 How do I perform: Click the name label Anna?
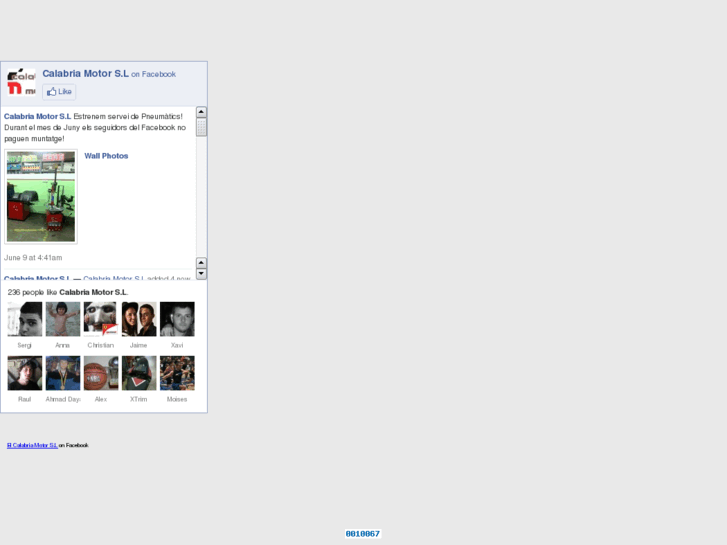(x=63, y=346)
